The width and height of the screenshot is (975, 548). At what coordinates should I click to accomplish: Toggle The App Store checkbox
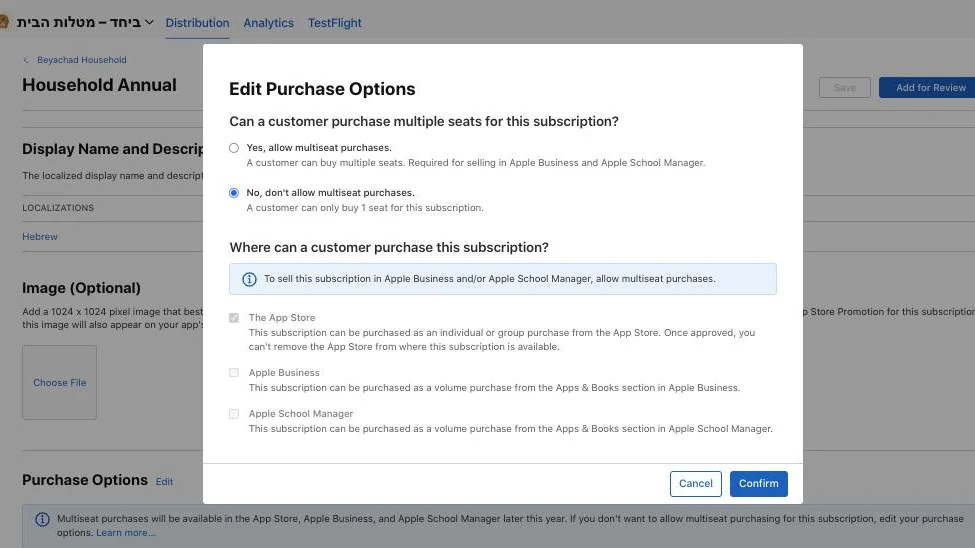(x=234, y=318)
